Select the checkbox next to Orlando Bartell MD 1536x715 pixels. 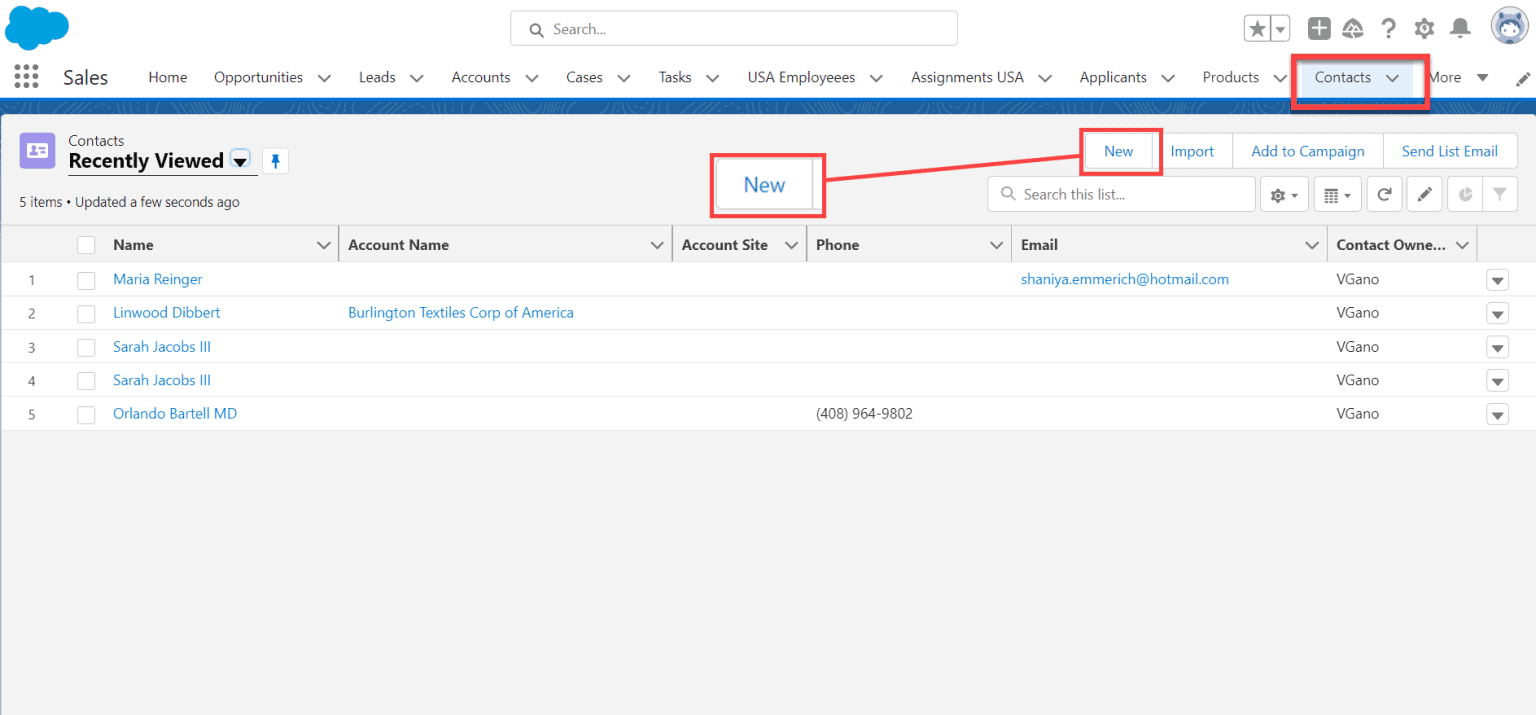86,413
